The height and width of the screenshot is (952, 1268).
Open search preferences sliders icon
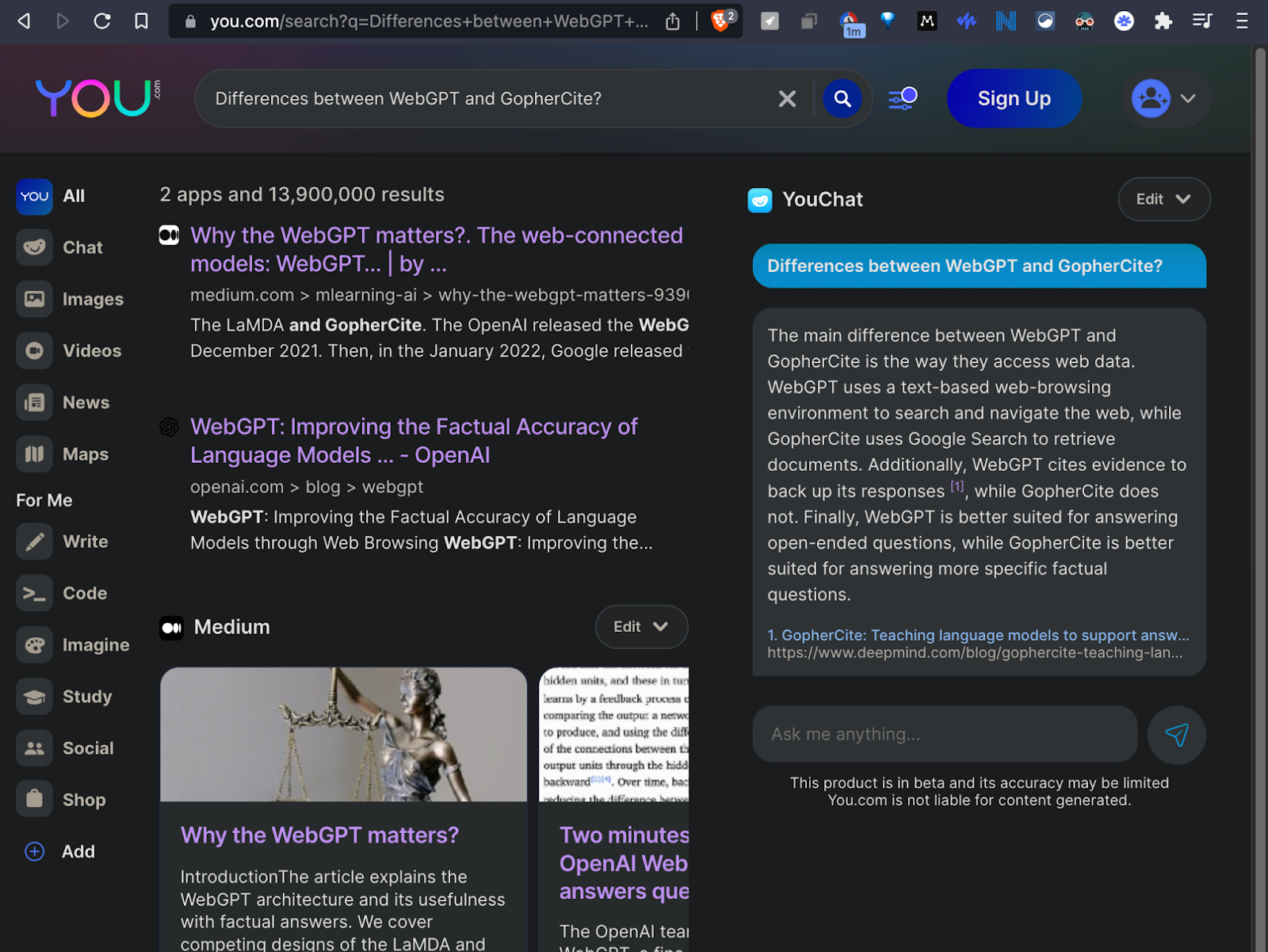(903, 98)
